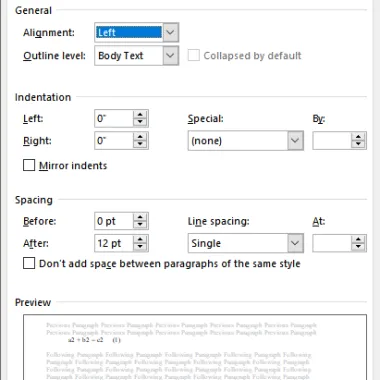
Task: Increase Left indentation with up arrow
Action: (x=140, y=114)
